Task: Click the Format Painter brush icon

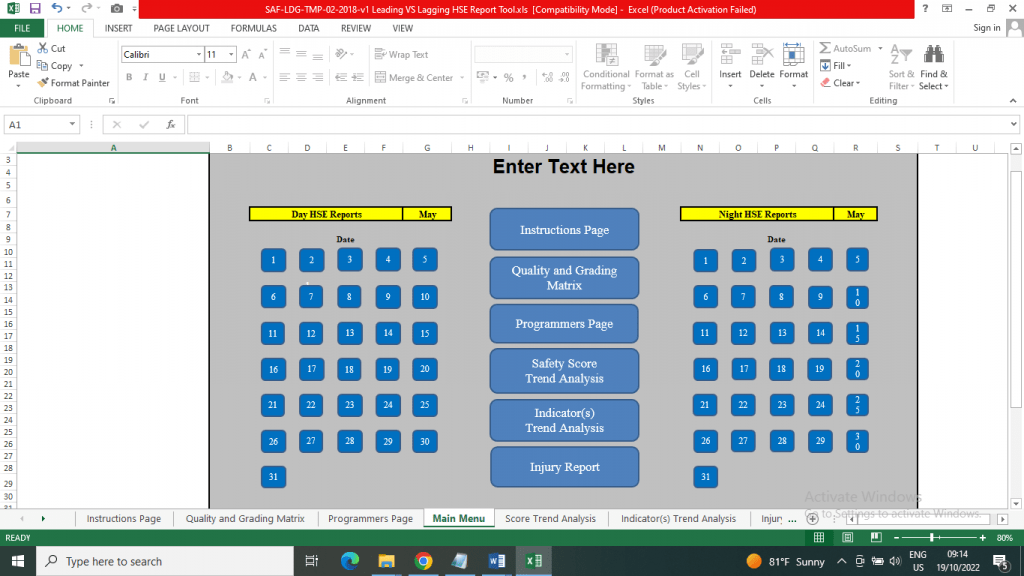Action: click(x=43, y=83)
